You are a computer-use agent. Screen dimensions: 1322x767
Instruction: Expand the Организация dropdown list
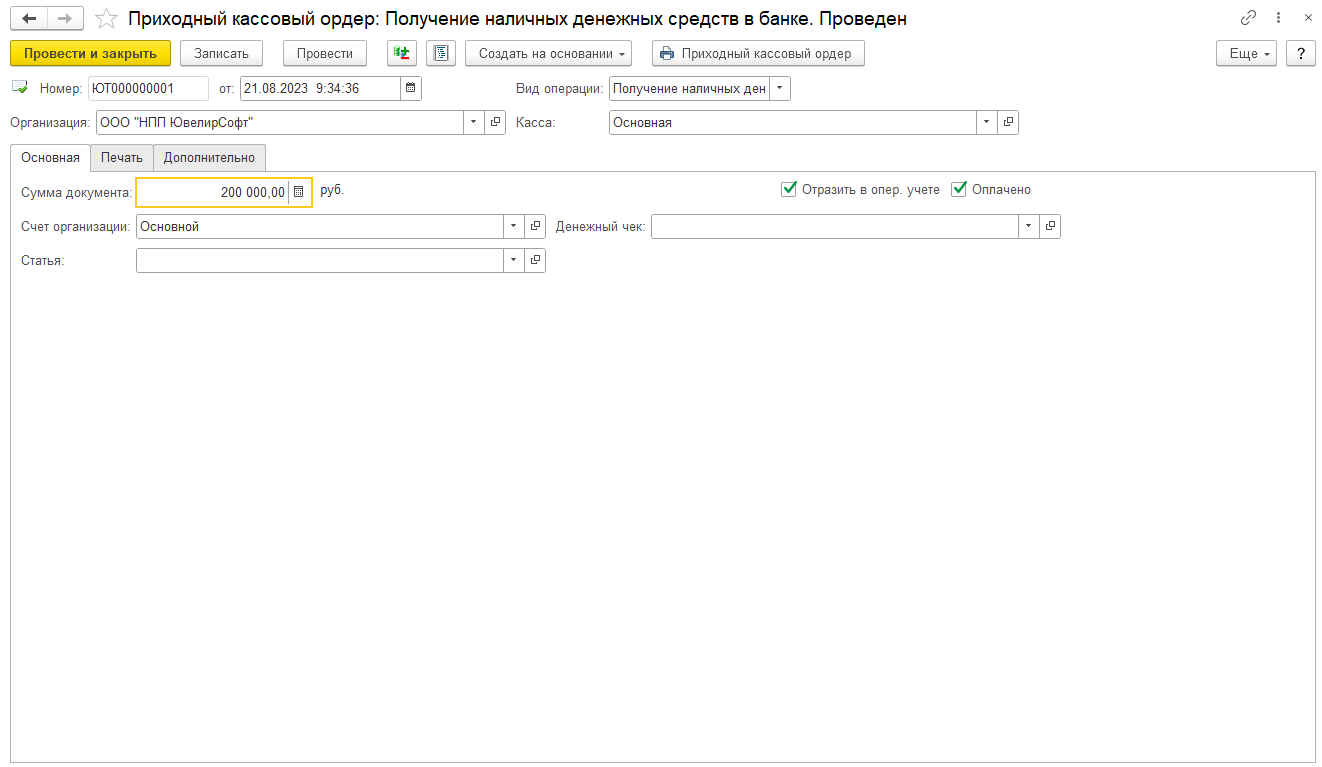click(474, 122)
